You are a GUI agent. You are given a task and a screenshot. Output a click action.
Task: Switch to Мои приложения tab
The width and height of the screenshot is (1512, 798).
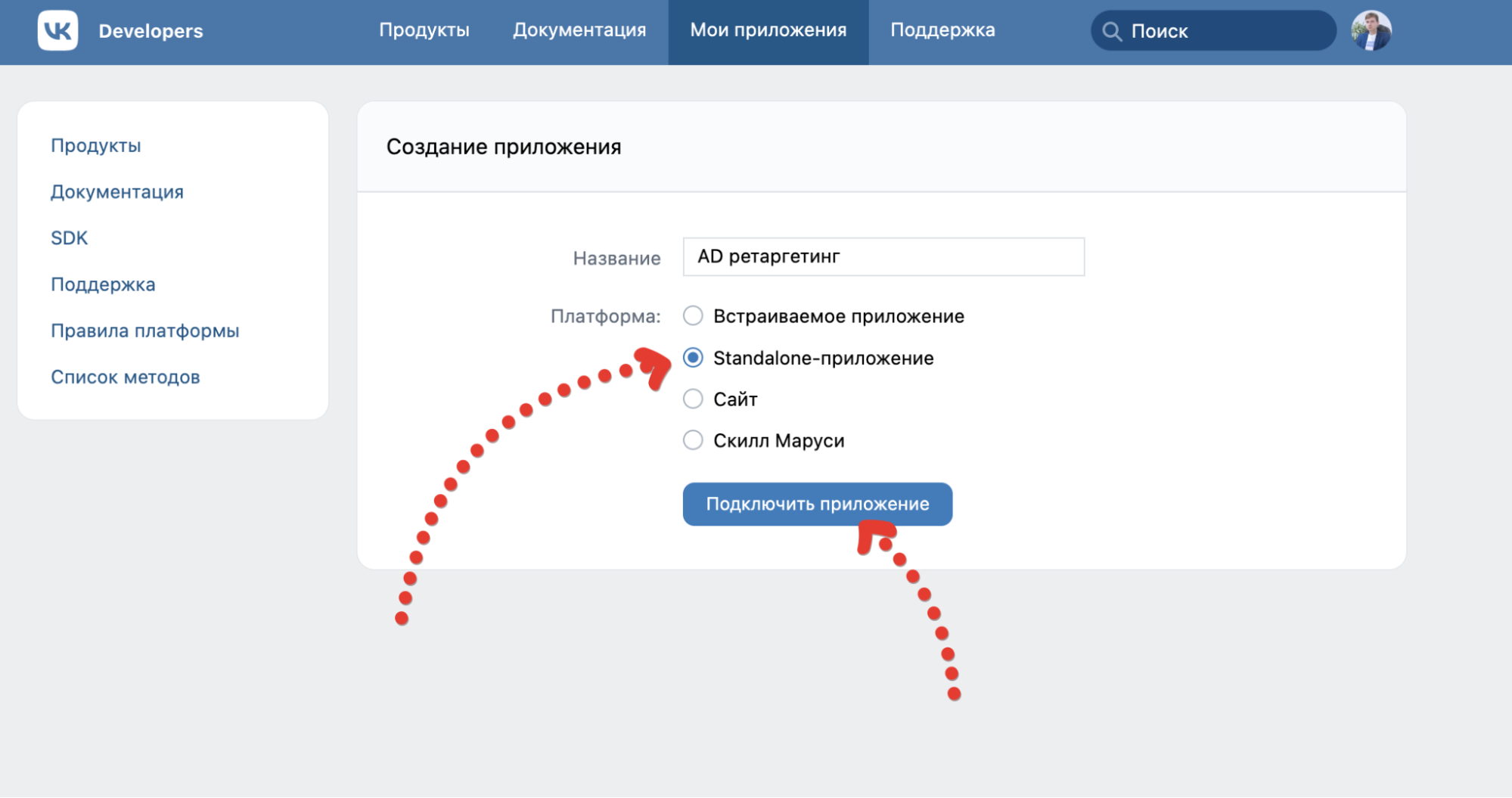click(768, 32)
